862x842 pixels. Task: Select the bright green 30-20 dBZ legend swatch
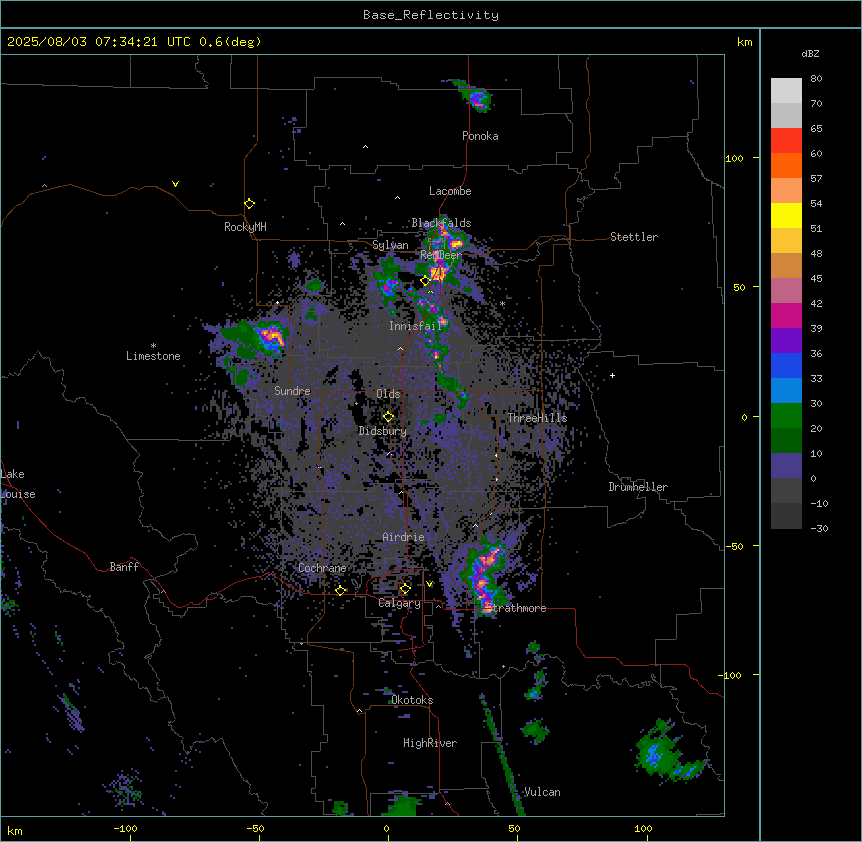pos(786,416)
